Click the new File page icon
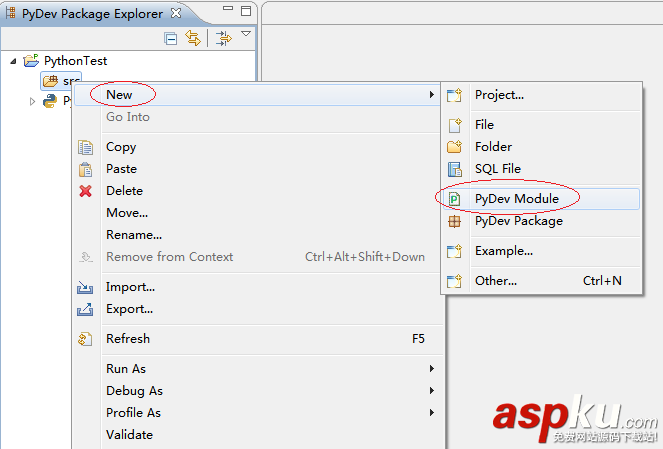The height and width of the screenshot is (449, 663). pyautogui.click(x=455, y=126)
